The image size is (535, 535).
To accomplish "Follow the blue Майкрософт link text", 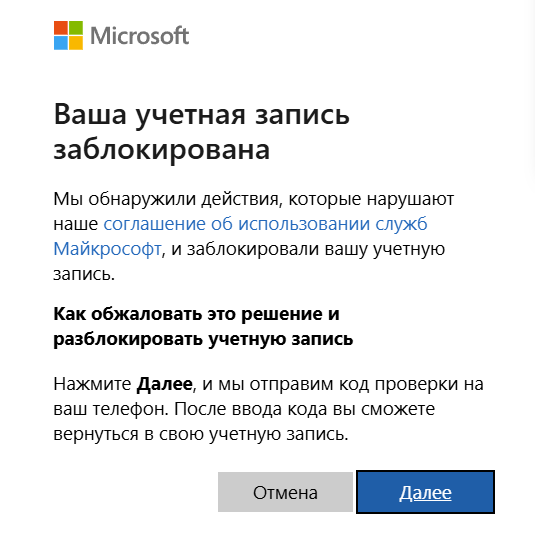I will pyautogui.click(x=107, y=249).
